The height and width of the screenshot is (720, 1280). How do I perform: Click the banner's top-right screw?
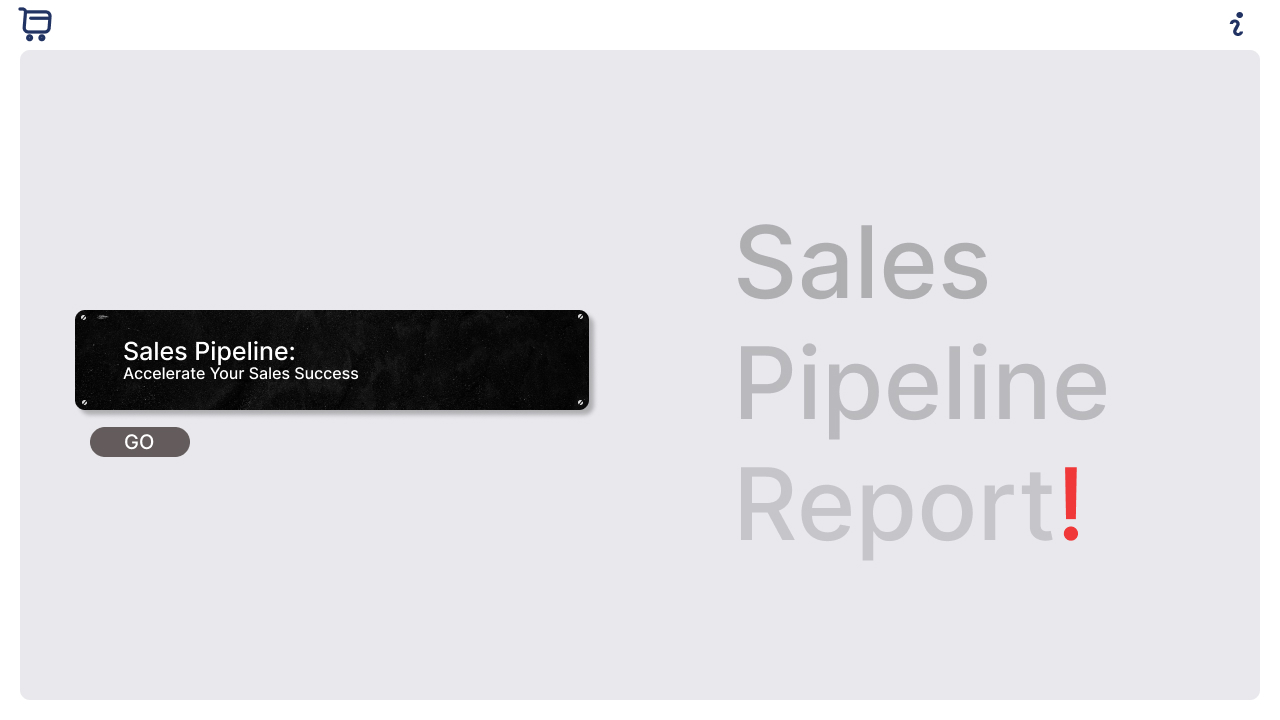[580, 317]
